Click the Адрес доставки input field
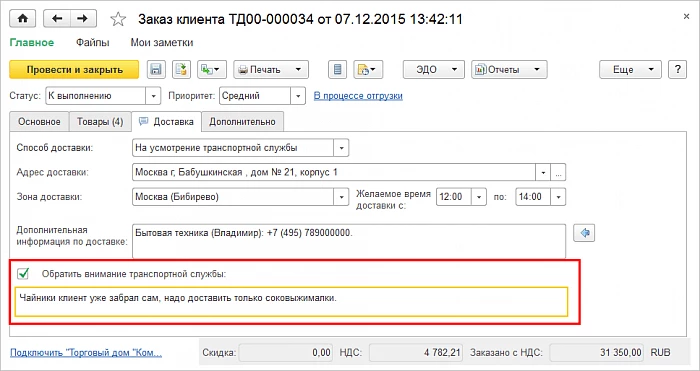Viewport: 700px width, 371px height. click(x=334, y=172)
